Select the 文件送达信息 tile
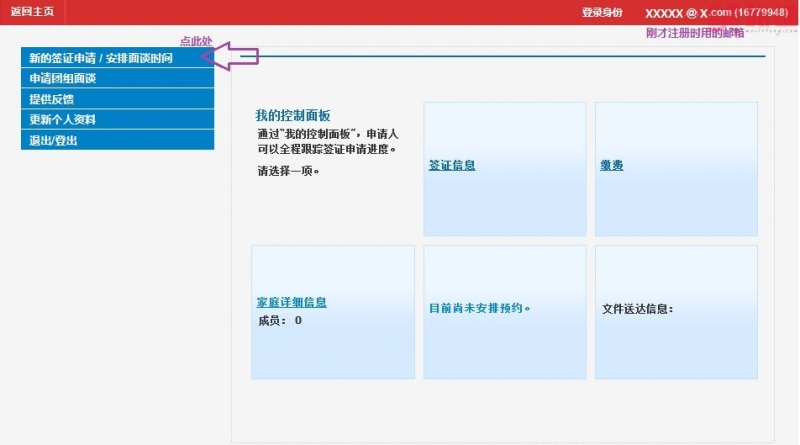Screen dimensions: 800x445 pyautogui.click(x=638, y=309)
